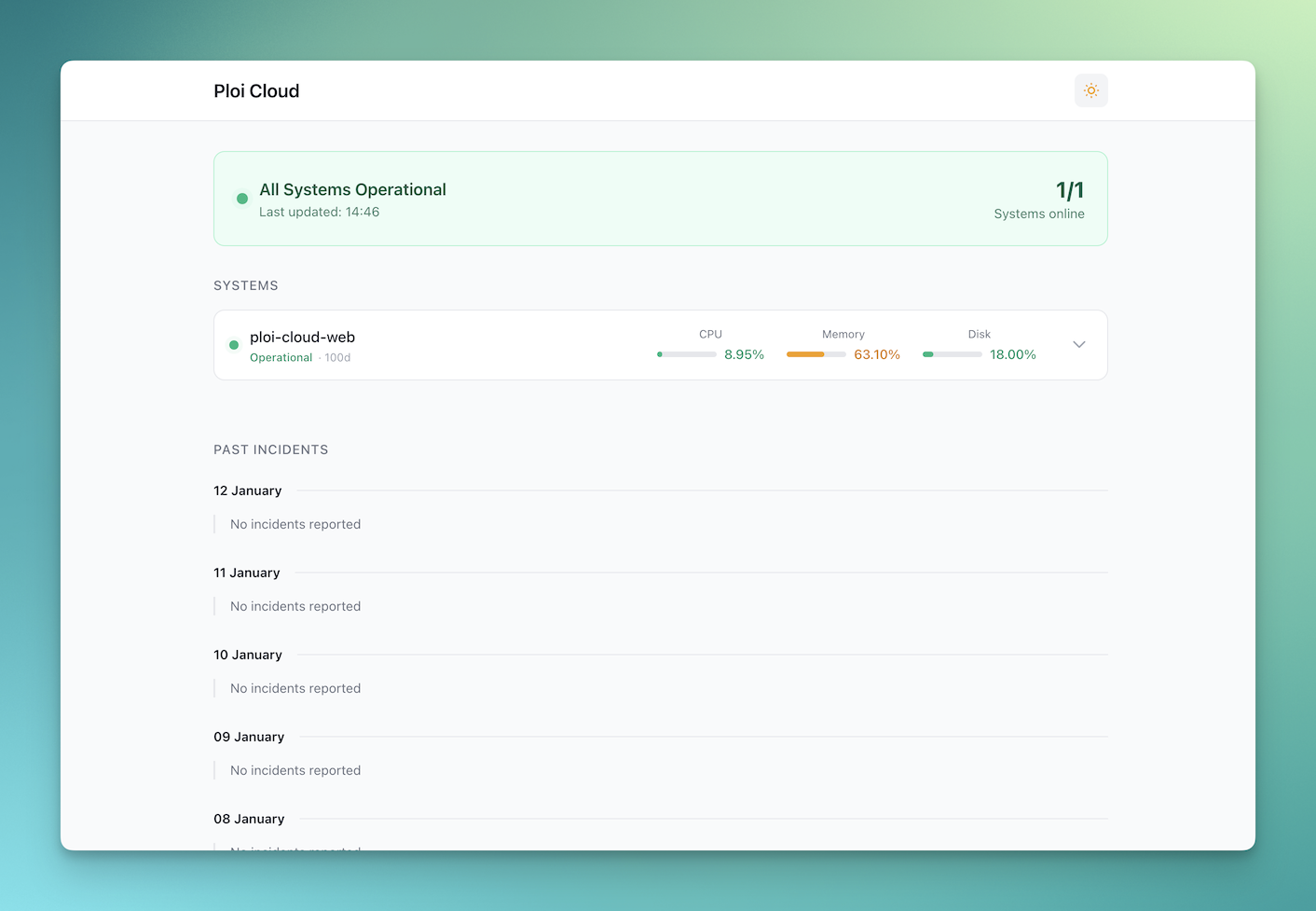Viewport: 1316px width, 911px height.
Task: Select the ploi-cloud-web system name
Action: [302, 338]
